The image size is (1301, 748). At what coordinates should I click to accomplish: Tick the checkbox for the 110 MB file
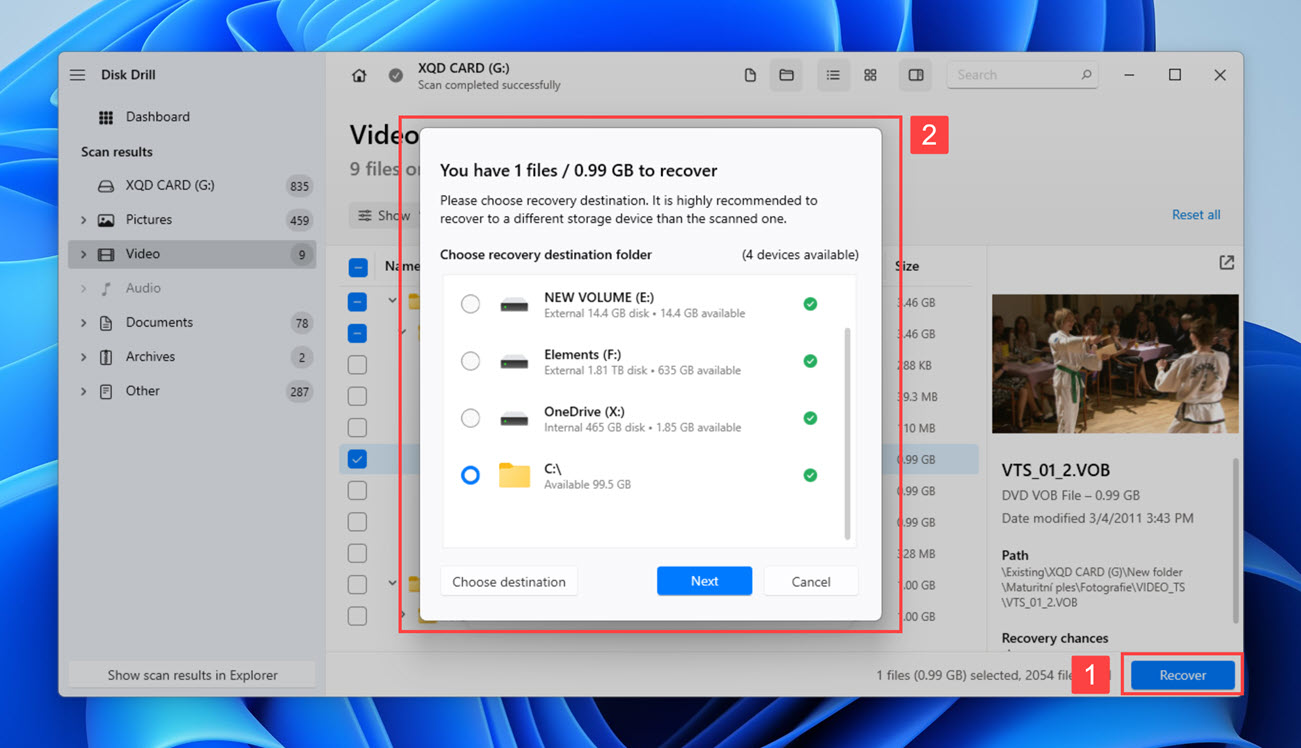[357, 428]
